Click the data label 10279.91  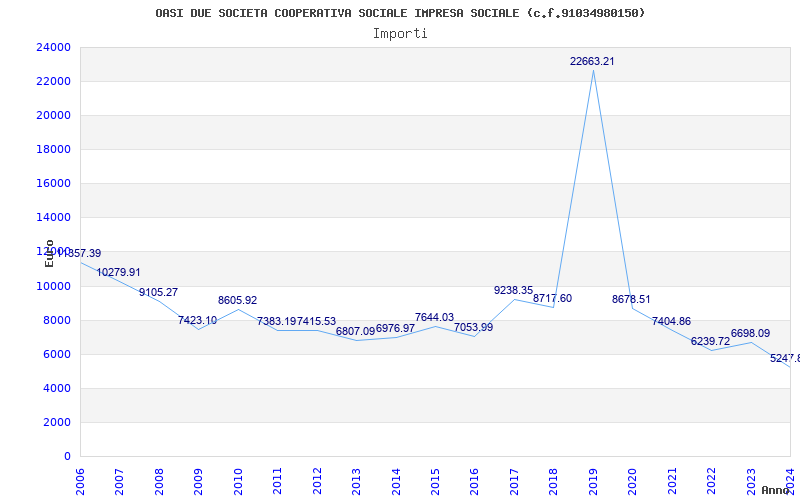(118, 272)
